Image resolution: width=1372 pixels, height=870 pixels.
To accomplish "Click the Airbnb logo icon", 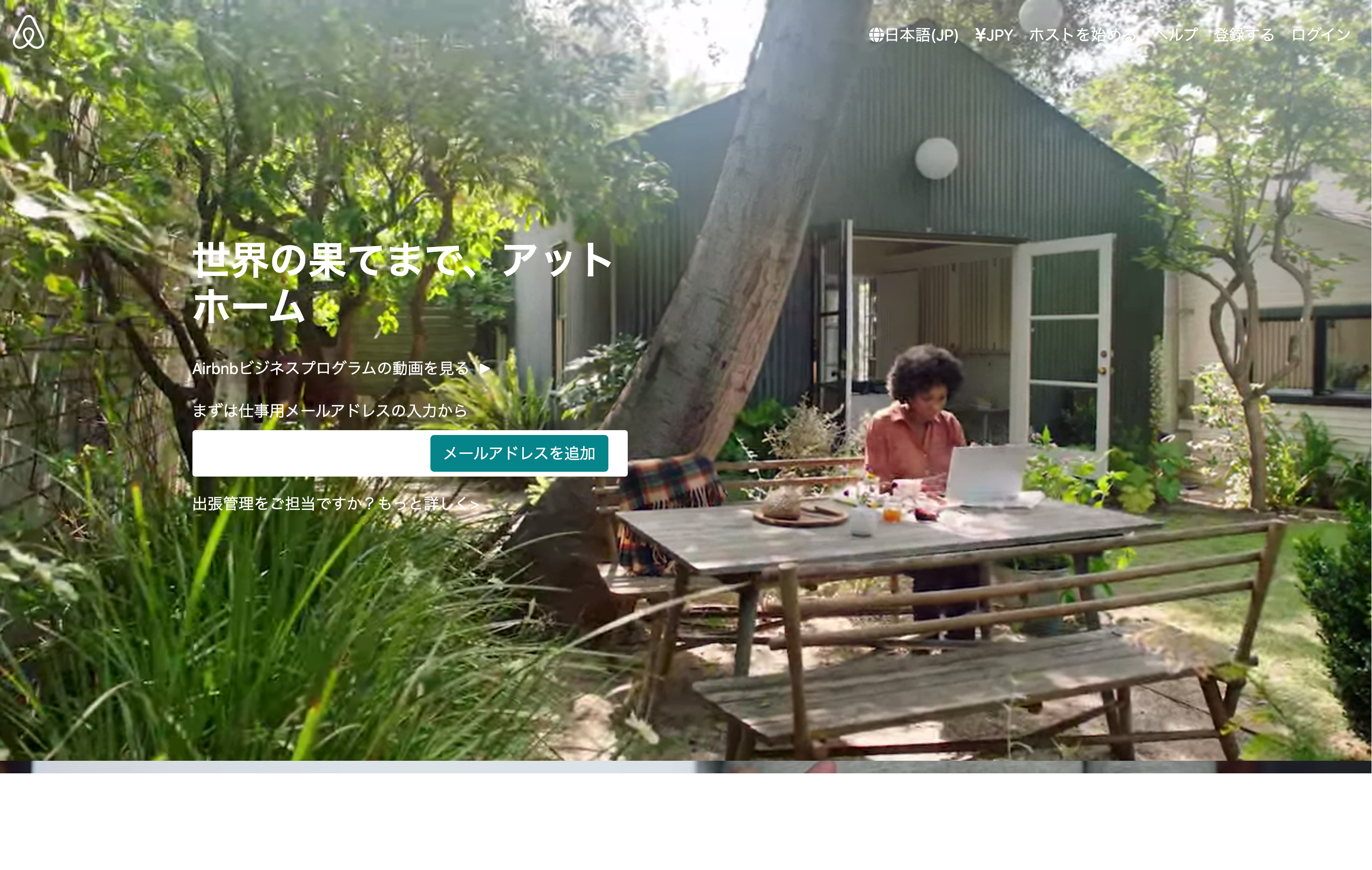I will (x=29, y=32).
